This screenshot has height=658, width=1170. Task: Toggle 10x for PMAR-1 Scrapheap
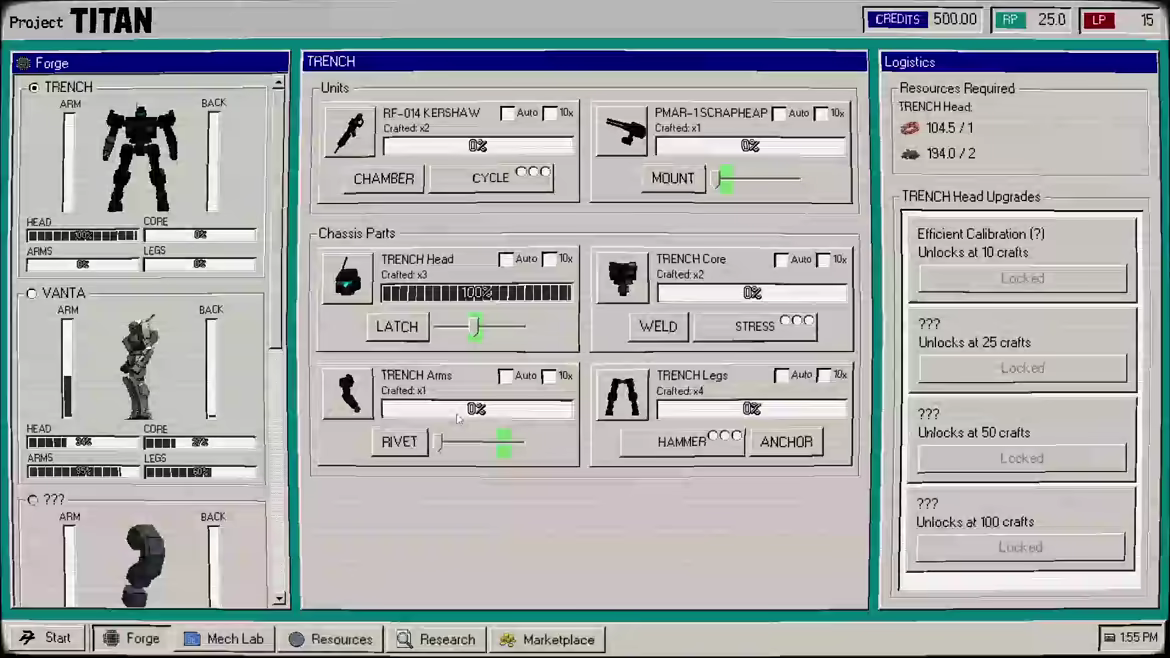[x=822, y=113]
